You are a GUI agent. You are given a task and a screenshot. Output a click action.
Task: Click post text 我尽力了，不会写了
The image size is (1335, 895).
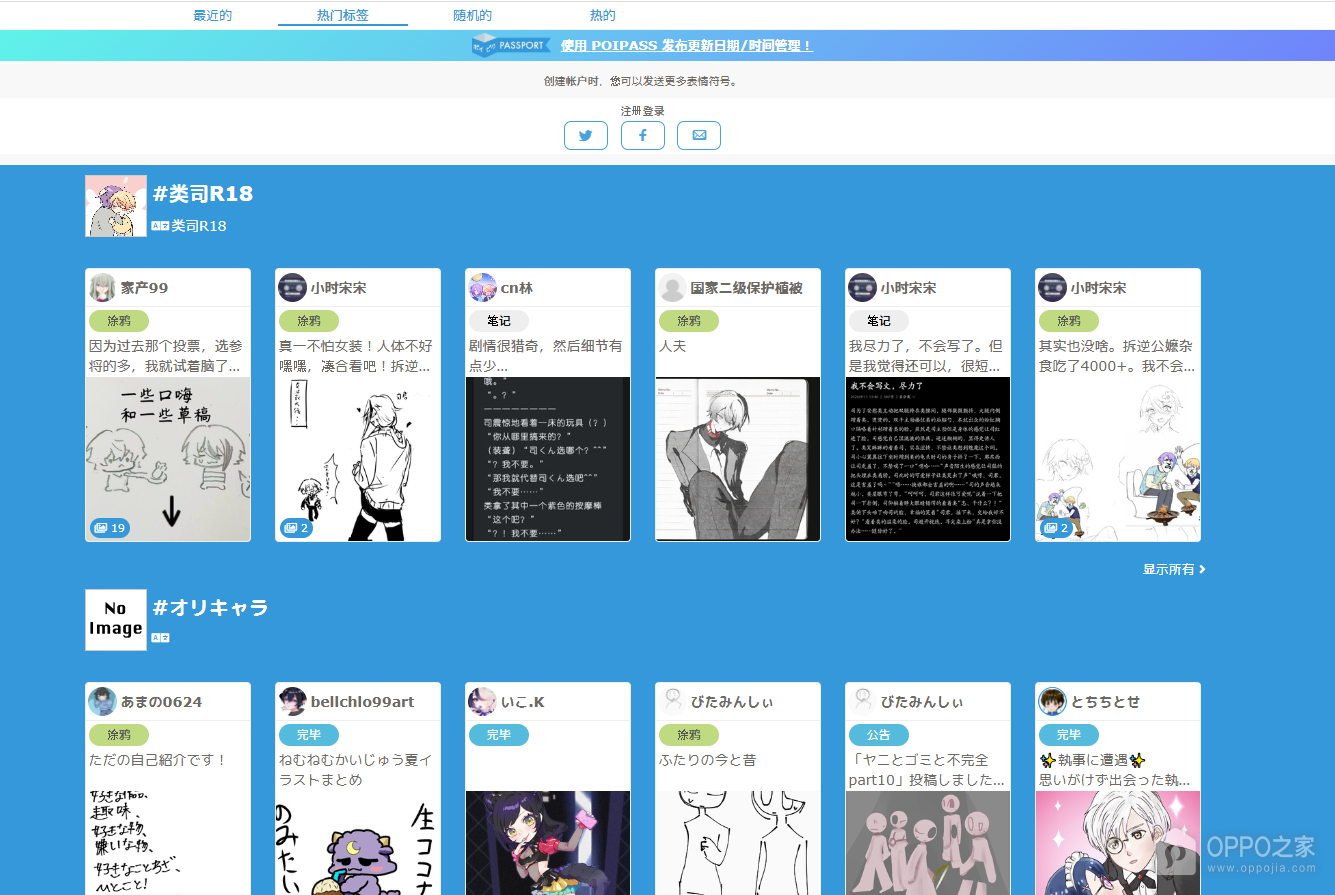pyautogui.click(x=926, y=356)
